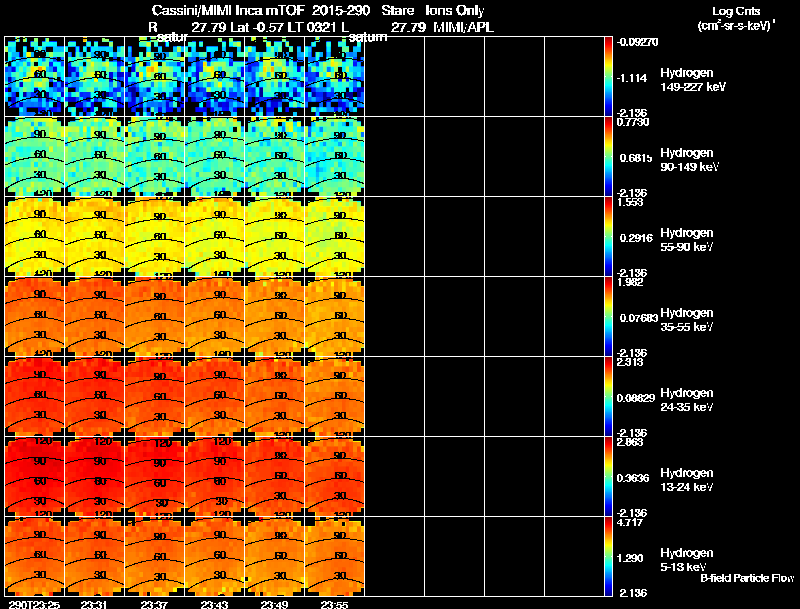Click the 4.717 scale value
Image resolution: width=800 pixels, height=609 pixels.
(x=630, y=522)
